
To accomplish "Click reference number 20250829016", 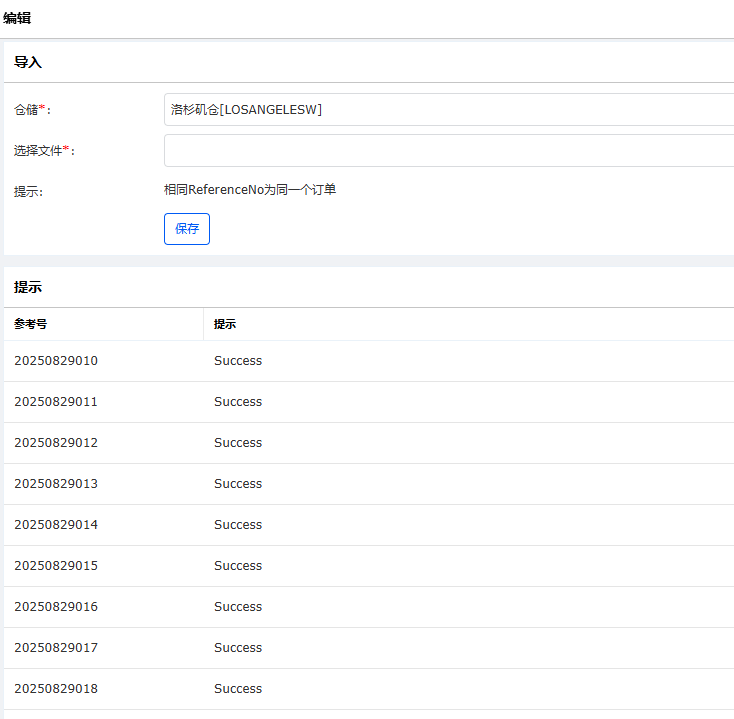I will coord(56,607).
